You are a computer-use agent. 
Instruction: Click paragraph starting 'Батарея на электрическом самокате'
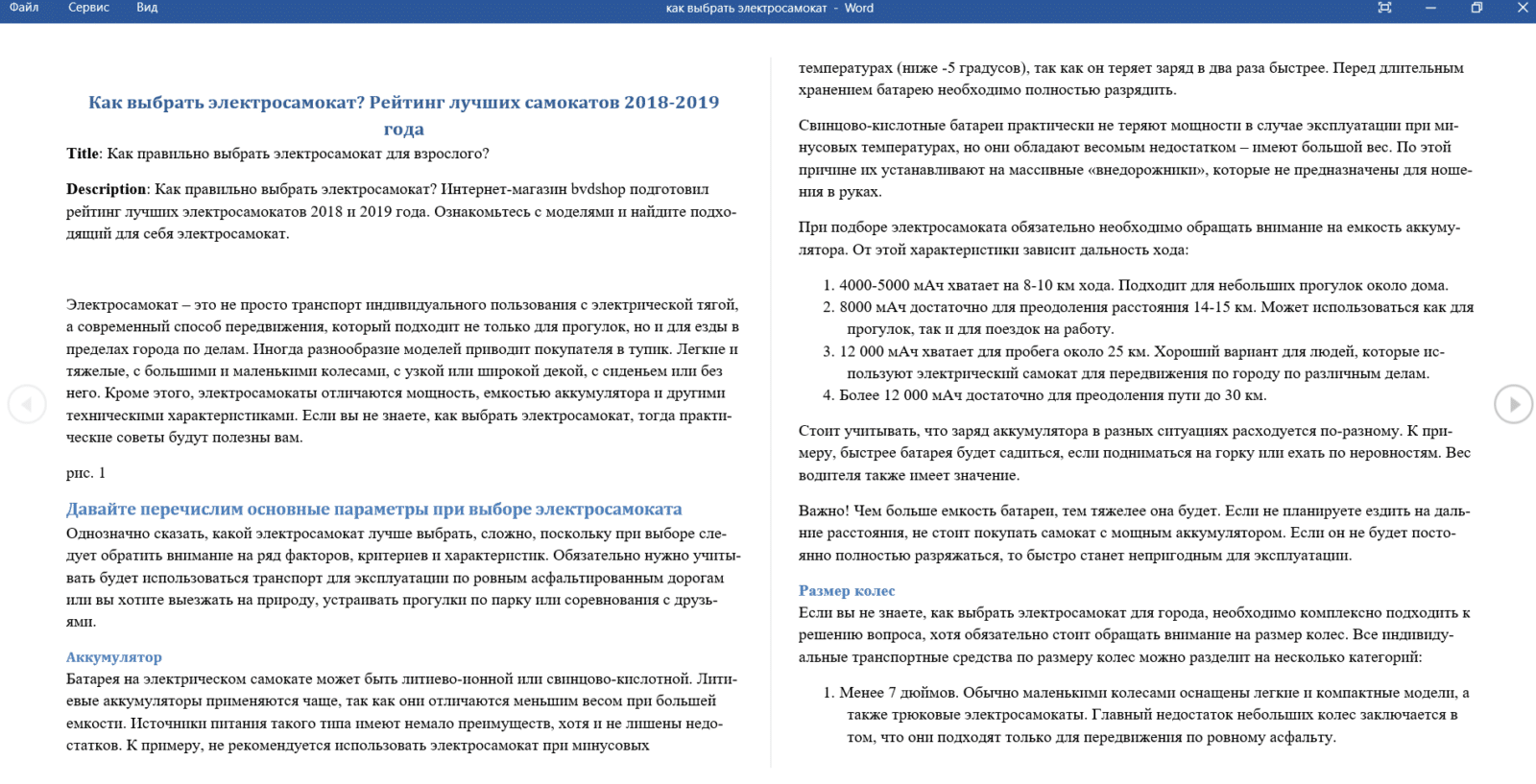click(x=401, y=712)
